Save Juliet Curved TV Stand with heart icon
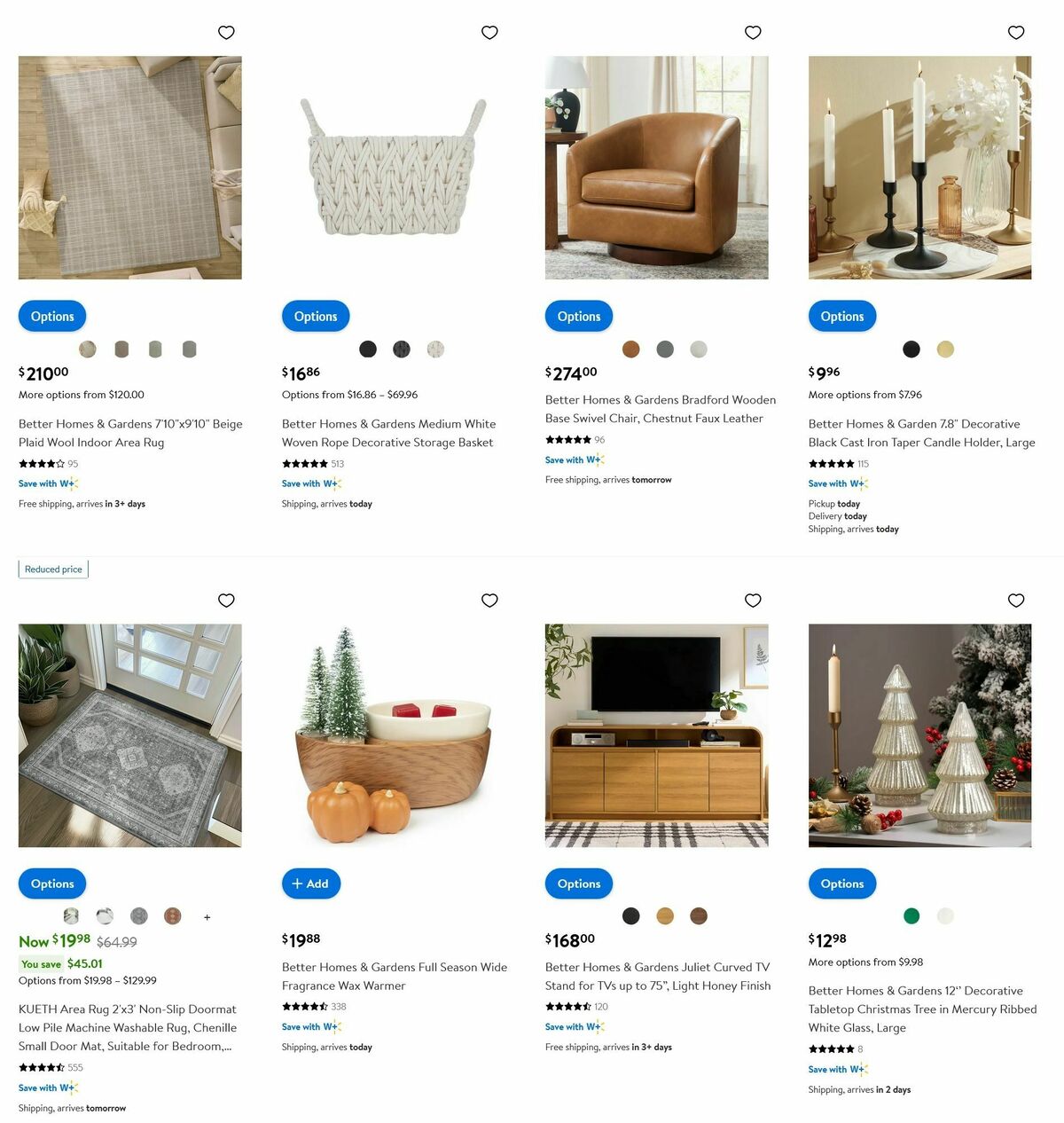This screenshot has height=1123, width=1064. (x=753, y=601)
